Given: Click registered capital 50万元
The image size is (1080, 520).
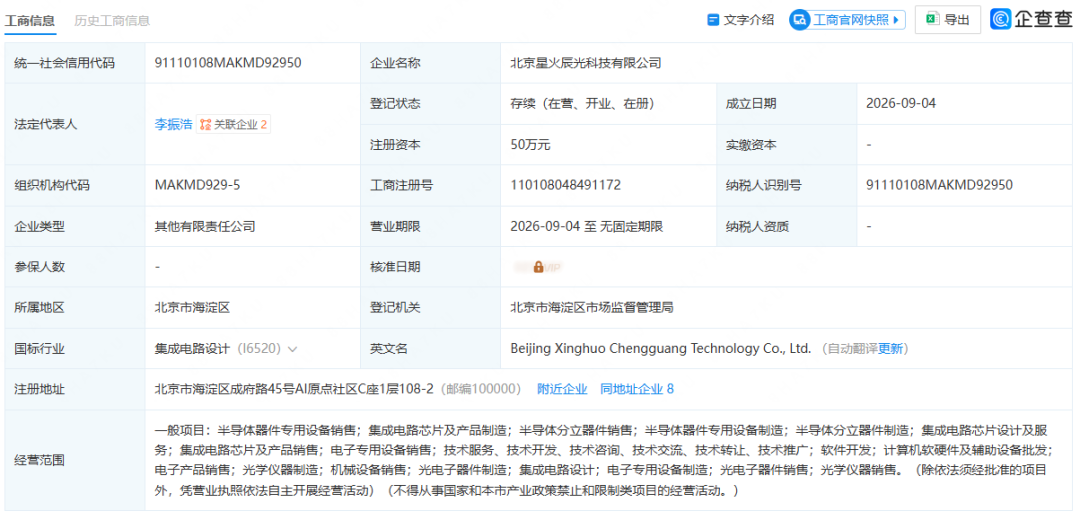Looking at the screenshot, I should pos(530,145).
